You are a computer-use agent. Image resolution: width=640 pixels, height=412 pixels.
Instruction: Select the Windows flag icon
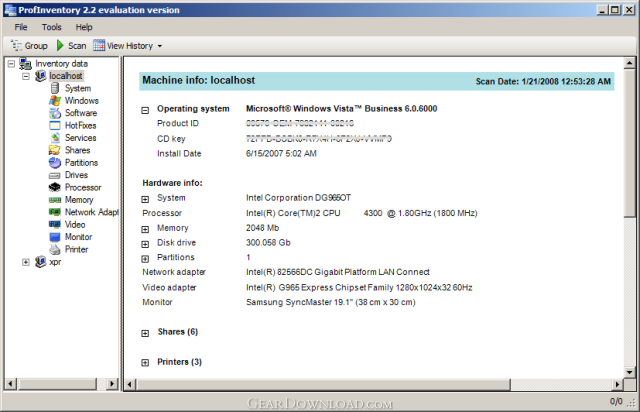click(55, 100)
